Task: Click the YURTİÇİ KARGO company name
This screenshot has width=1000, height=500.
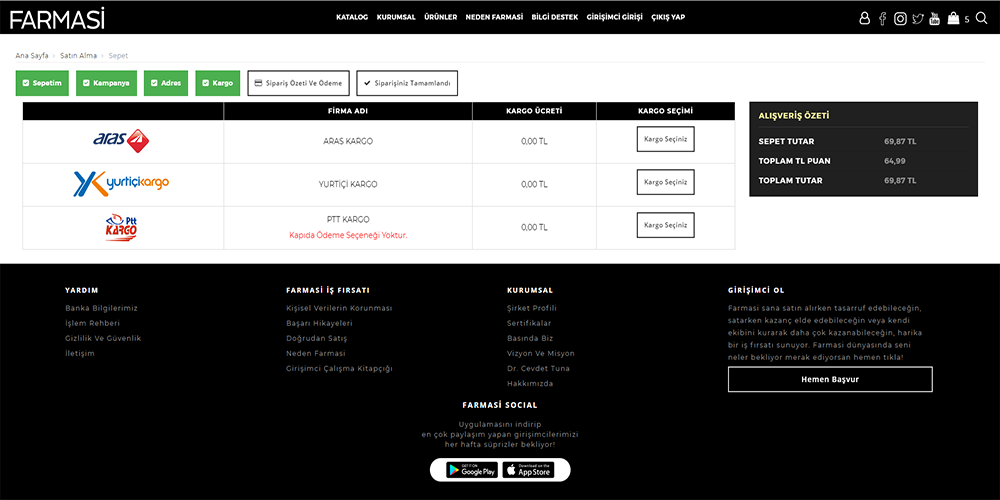Action: click(x=348, y=184)
